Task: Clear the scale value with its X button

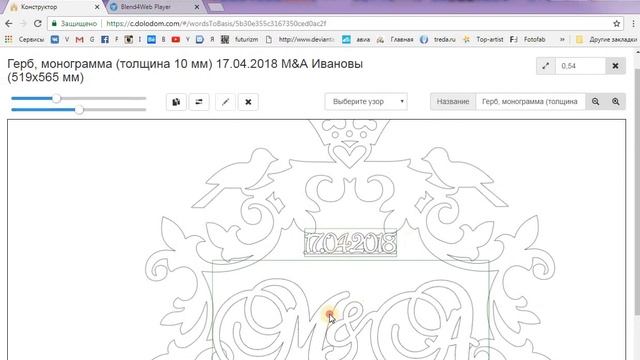Action: pos(616,66)
